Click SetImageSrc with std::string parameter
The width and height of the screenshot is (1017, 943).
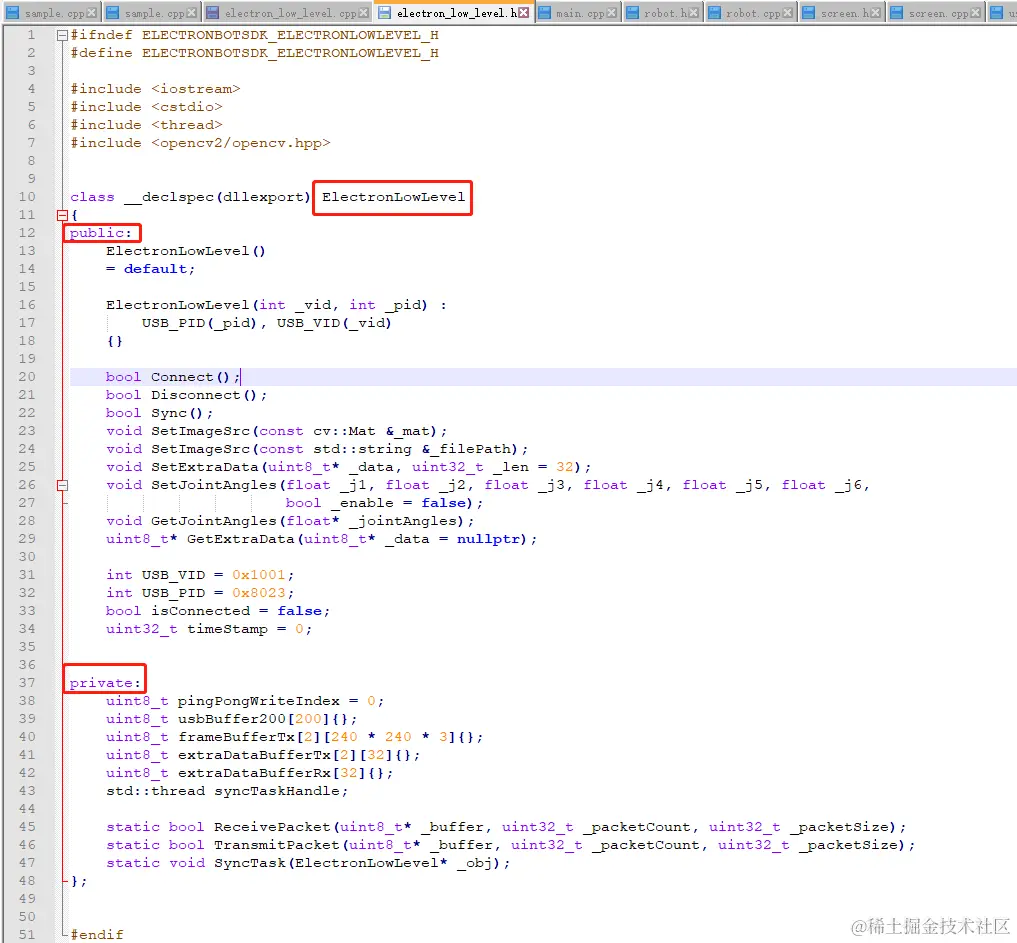click(317, 449)
